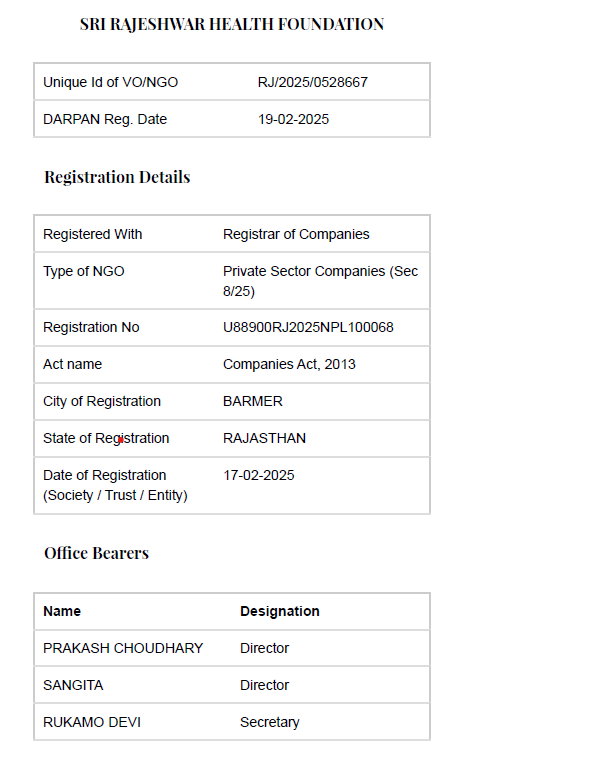Click the Designation column header
Viewport: 591px width, 763px height.
tap(280, 611)
